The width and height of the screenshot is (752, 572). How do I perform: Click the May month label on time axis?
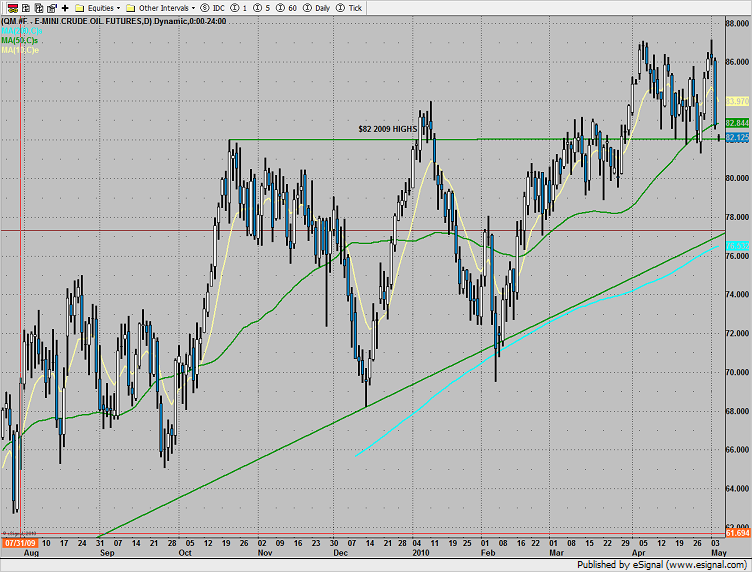point(719,553)
